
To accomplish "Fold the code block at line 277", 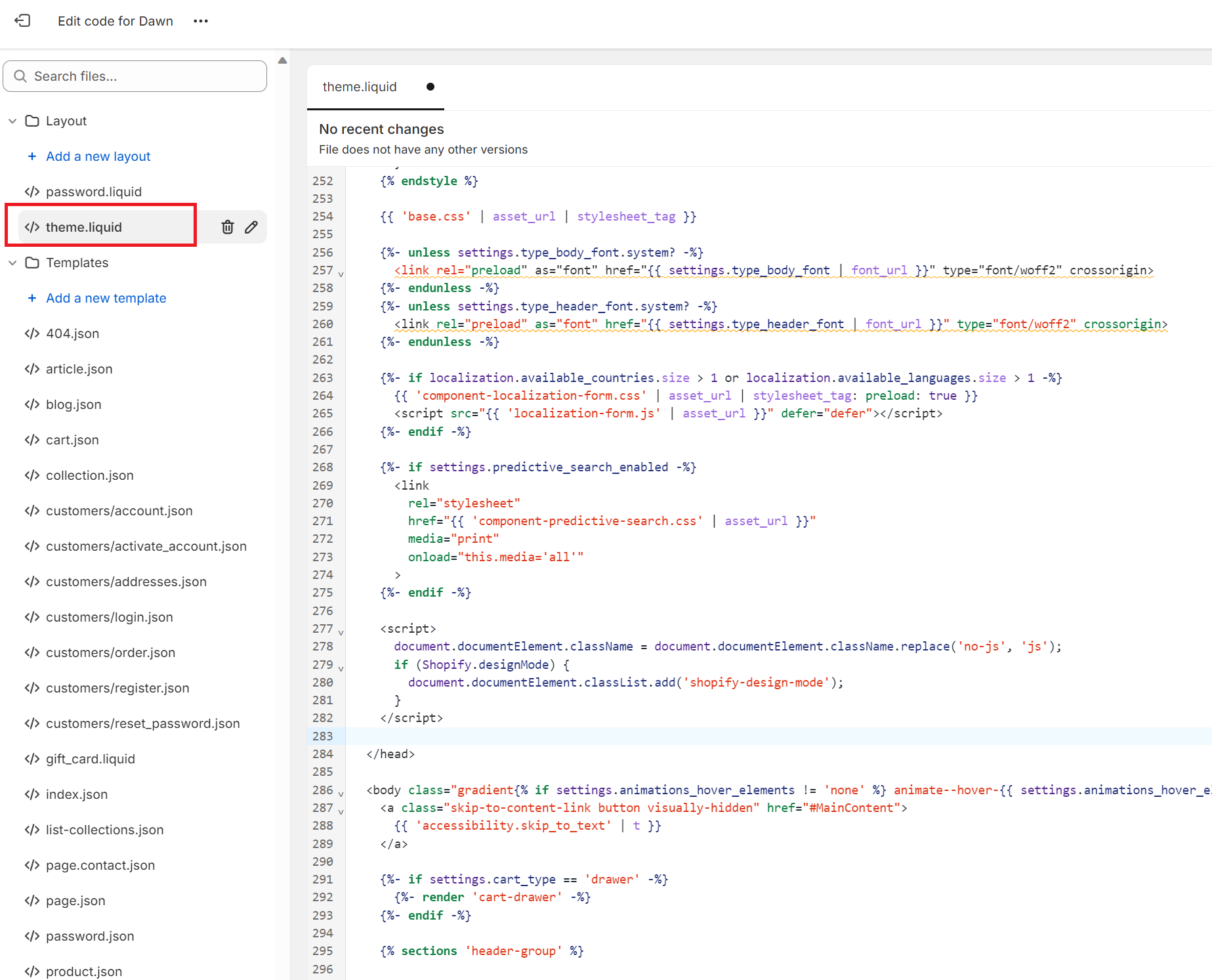I will pos(341,632).
